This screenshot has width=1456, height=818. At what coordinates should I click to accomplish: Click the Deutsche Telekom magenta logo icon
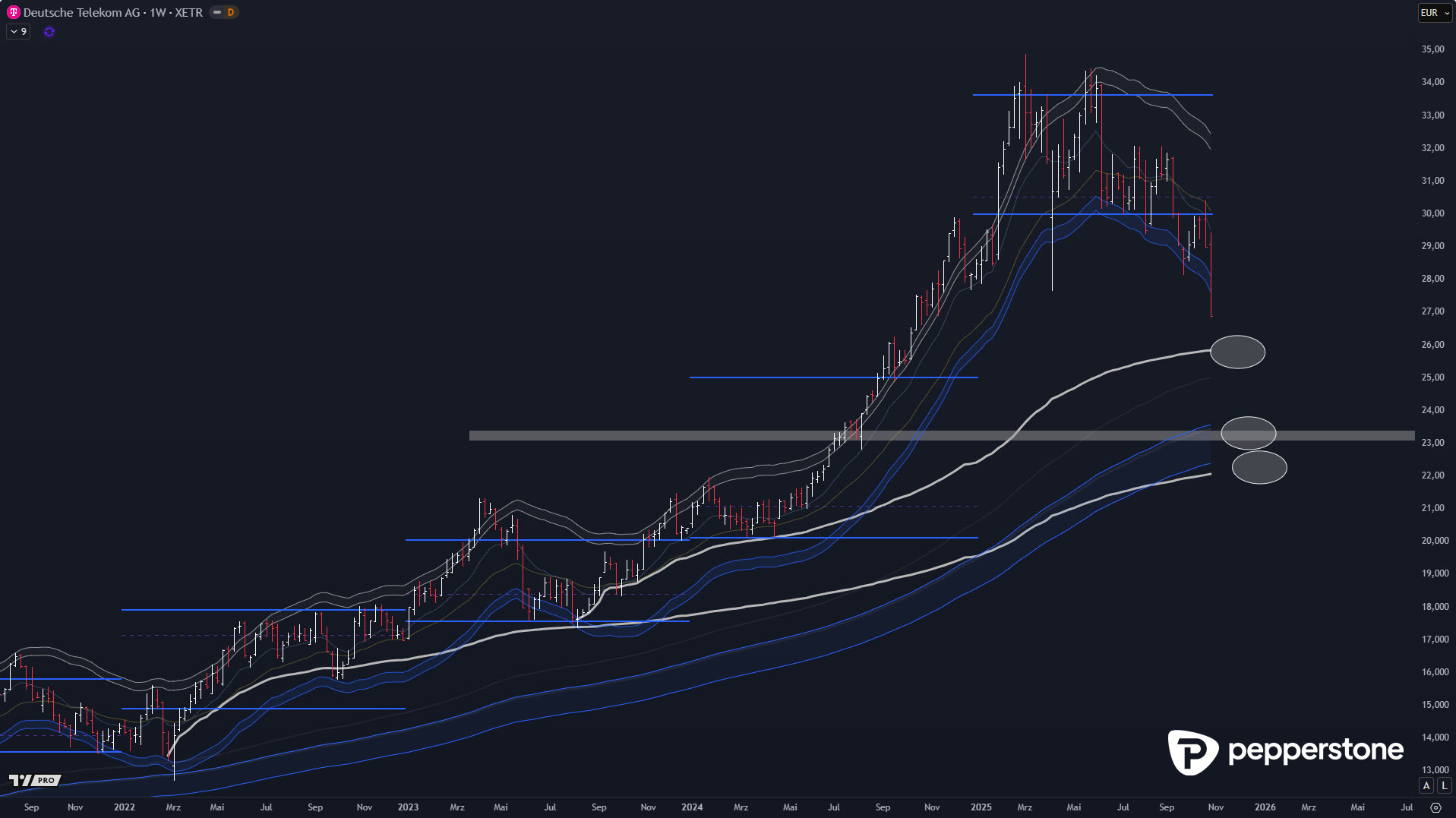click(x=13, y=12)
